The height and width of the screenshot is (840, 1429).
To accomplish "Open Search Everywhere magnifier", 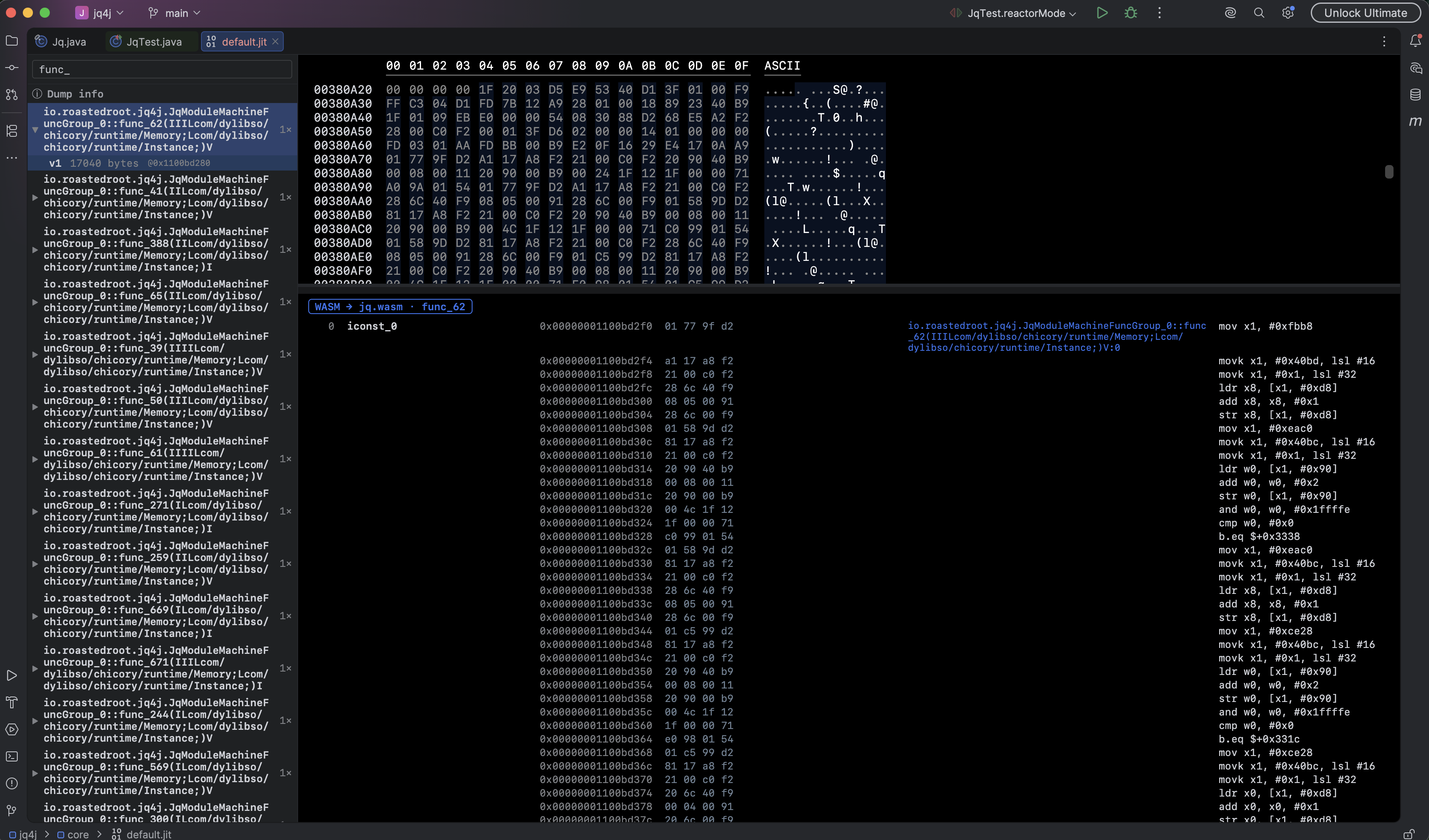I will (1259, 13).
